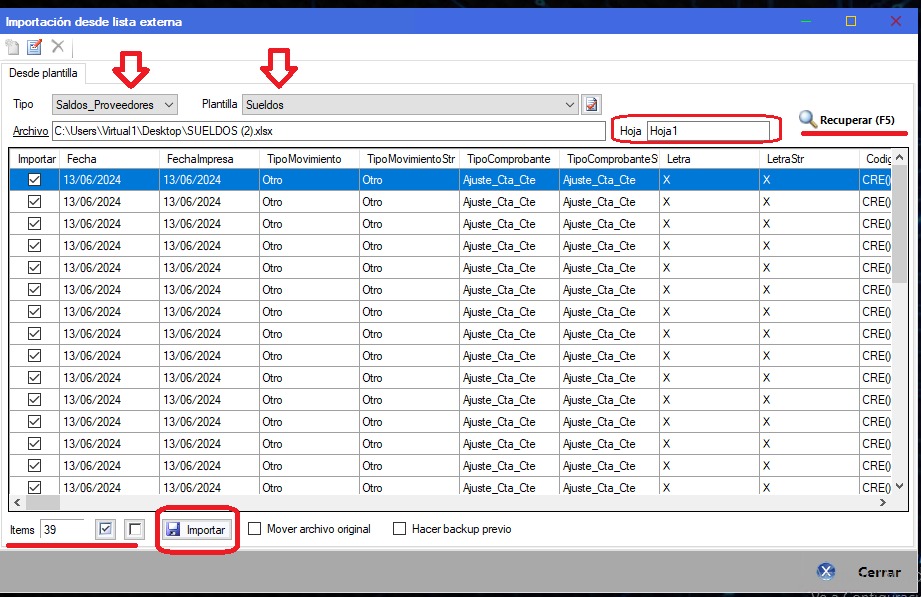
Task: Enable Mover archivo original checkbox
Action: (255, 529)
